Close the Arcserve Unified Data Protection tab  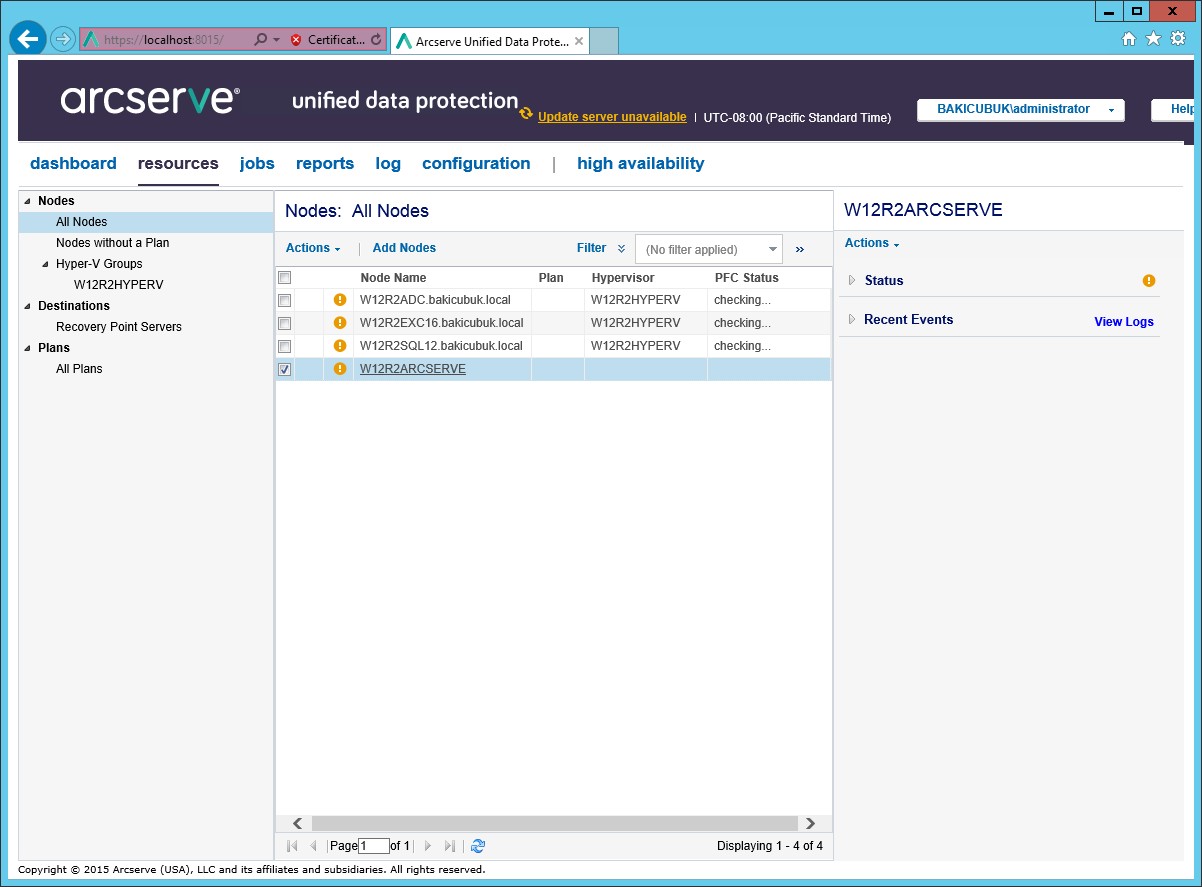pos(579,41)
